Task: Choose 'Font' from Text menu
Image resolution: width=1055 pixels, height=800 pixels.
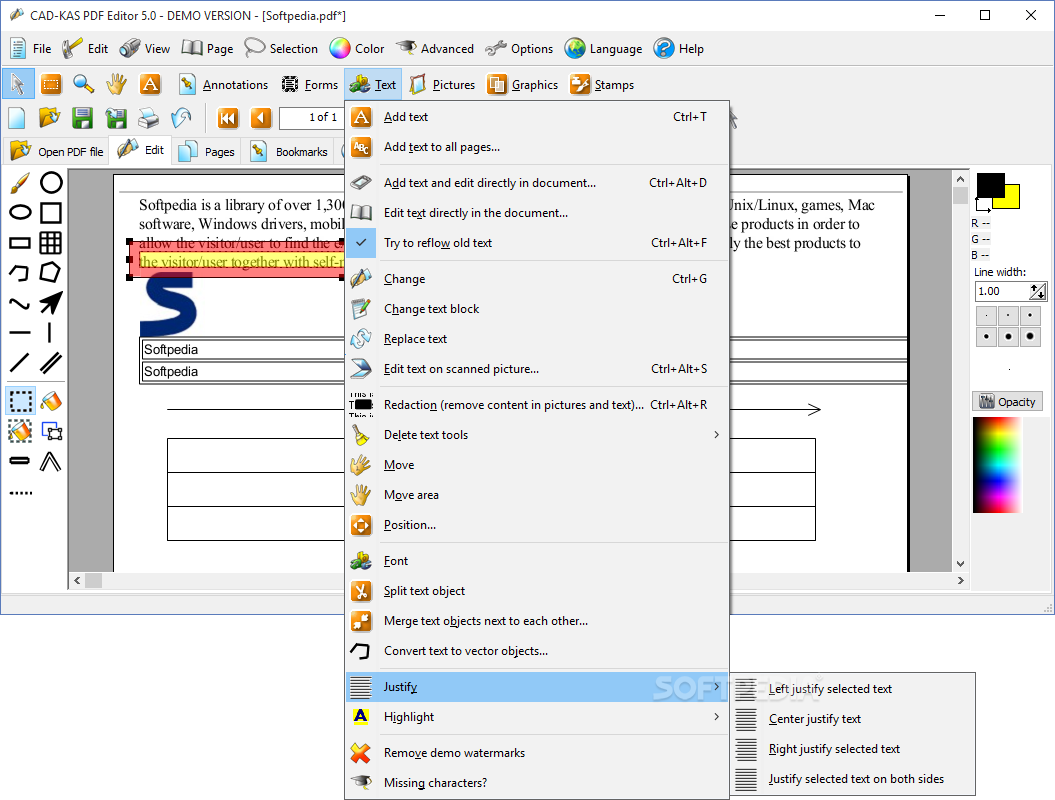Action: pyautogui.click(x=538, y=561)
